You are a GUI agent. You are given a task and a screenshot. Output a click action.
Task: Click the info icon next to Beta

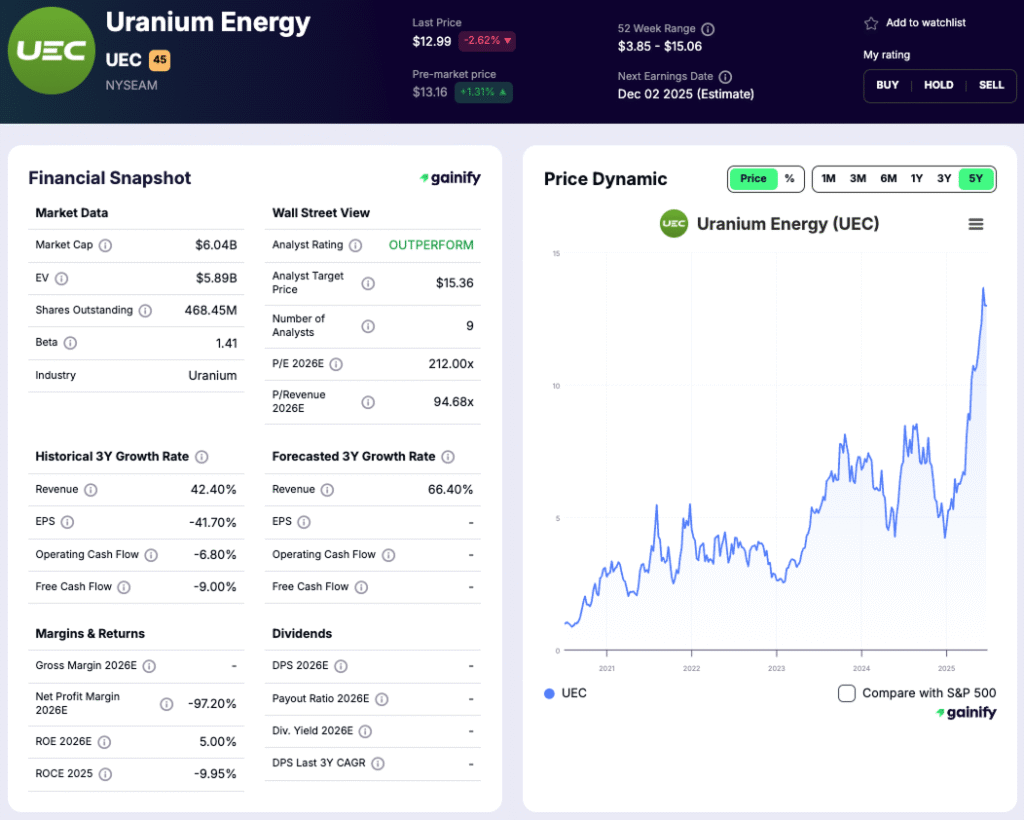point(70,343)
